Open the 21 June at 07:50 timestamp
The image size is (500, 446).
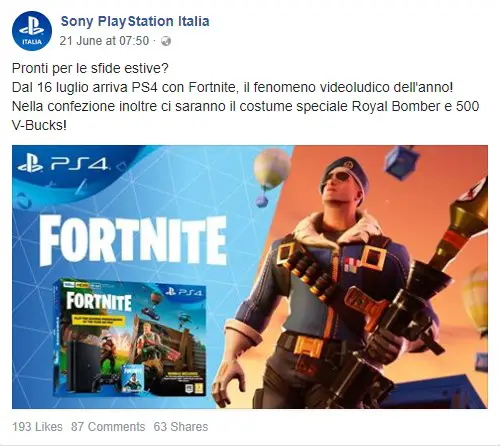point(104,41)
